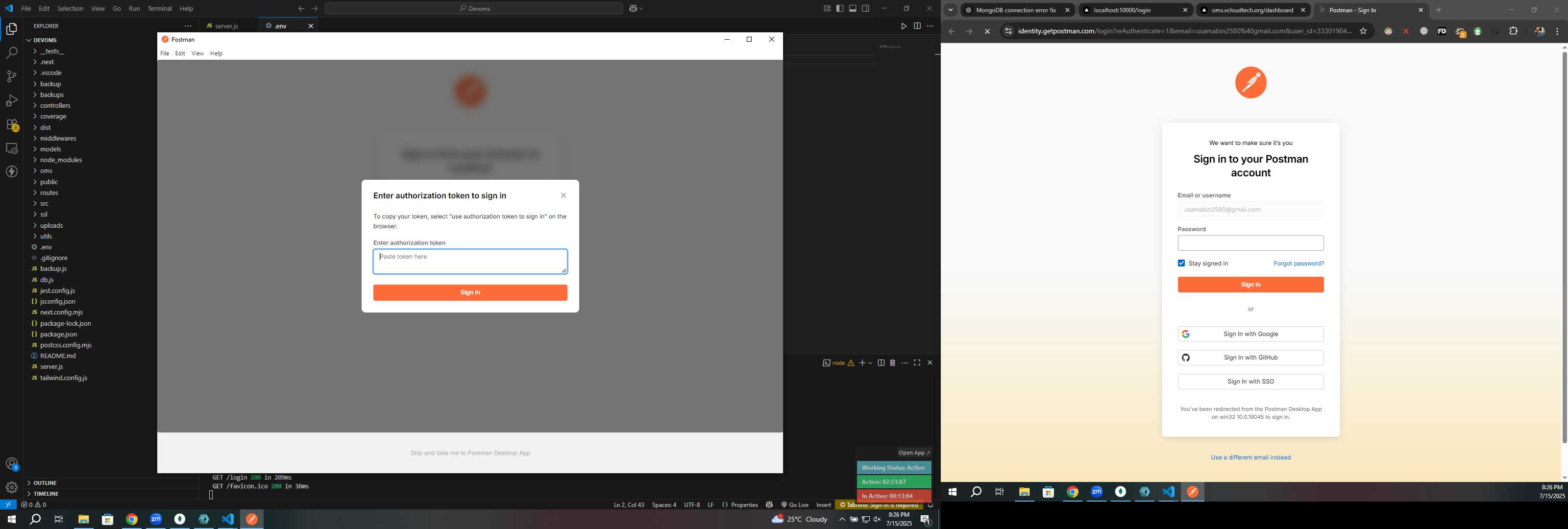This screenshot has width=1568, height=529.
Task: Click Sign In with Google
Action: [x=1250, y=334]
